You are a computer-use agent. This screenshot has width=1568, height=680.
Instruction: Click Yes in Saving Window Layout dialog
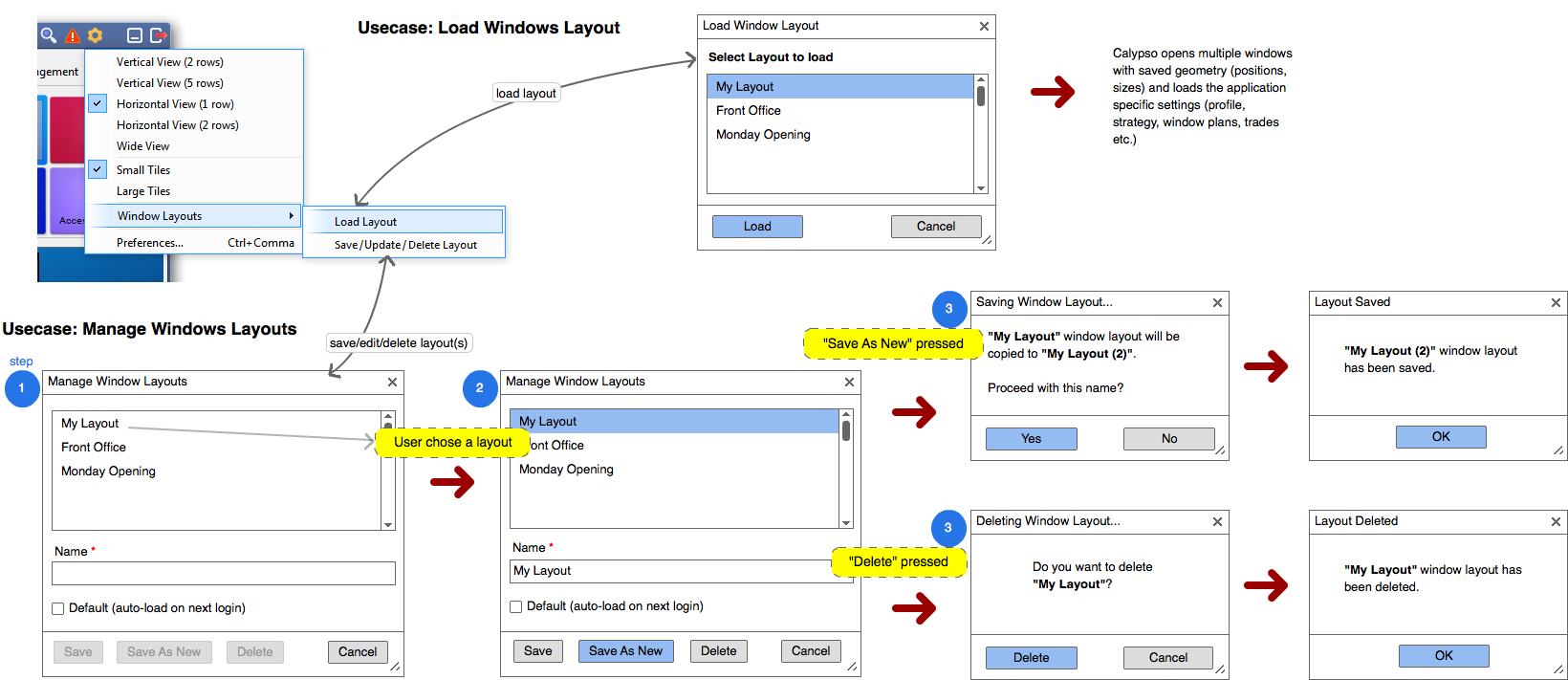click(x=1031, y=438)
